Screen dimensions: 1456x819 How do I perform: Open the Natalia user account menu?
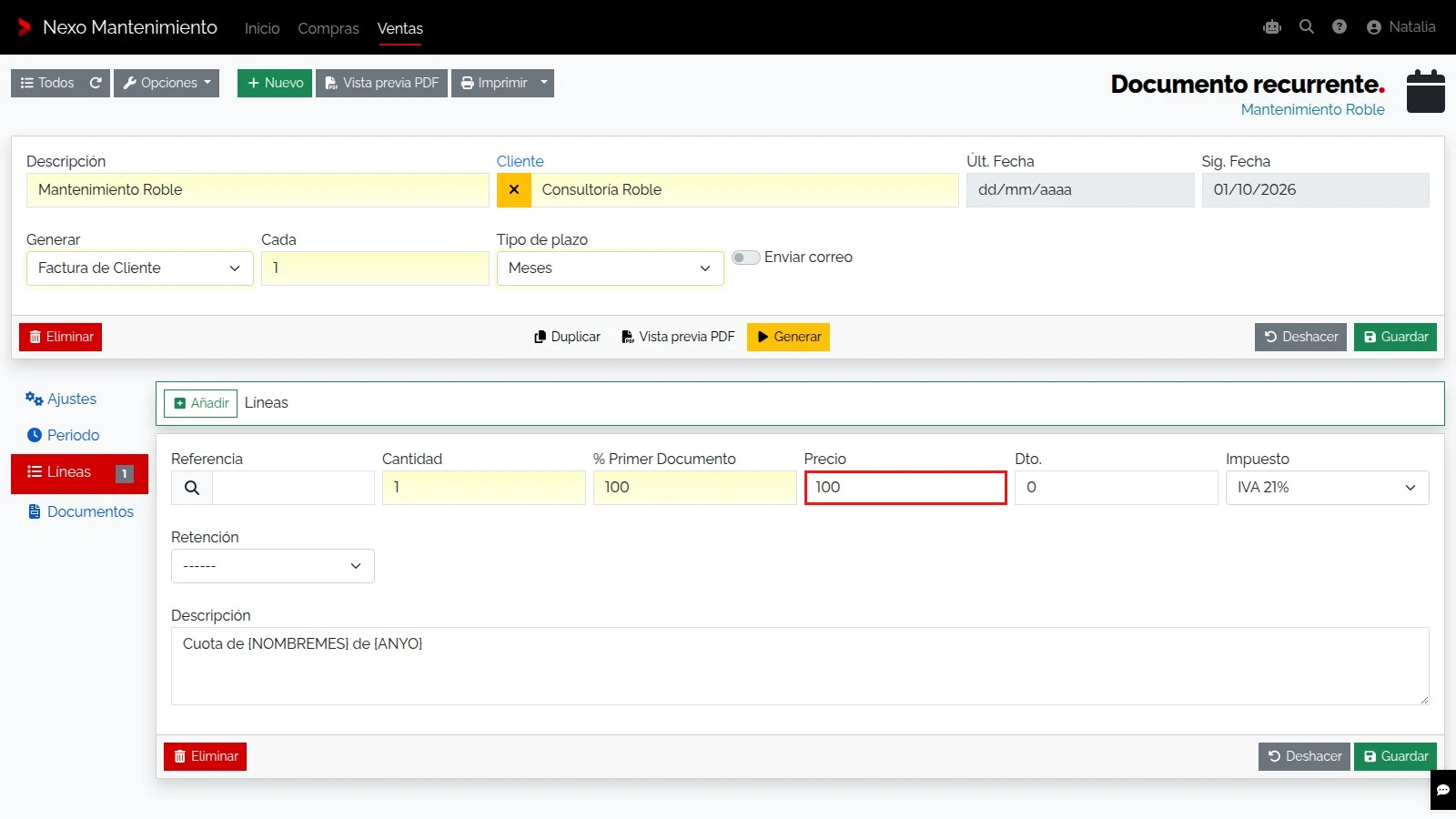coord(1401,27)
